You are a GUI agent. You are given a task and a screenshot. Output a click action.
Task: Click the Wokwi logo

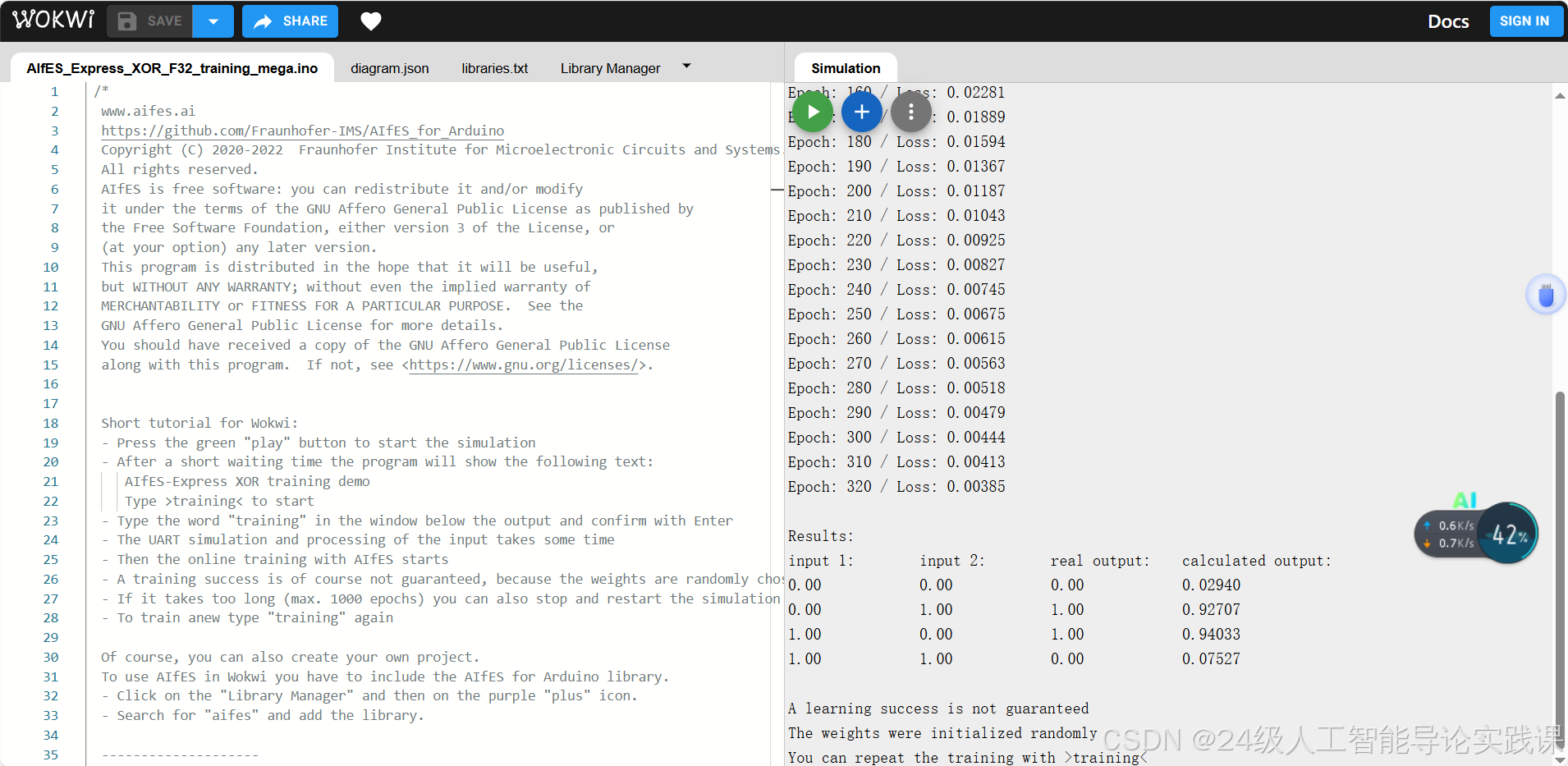[53, 20]
